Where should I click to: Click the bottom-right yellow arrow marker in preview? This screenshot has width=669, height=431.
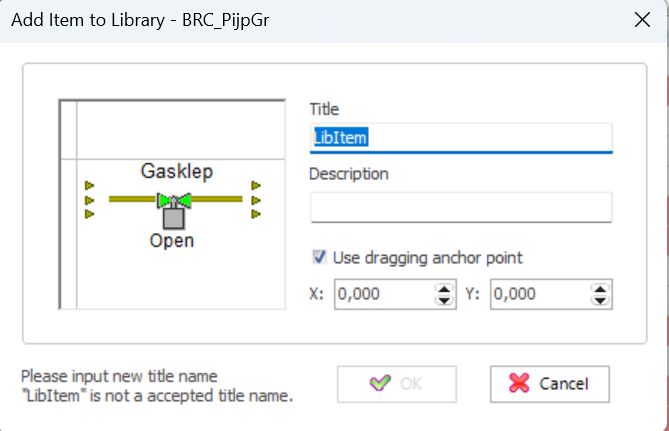point(256,214)
